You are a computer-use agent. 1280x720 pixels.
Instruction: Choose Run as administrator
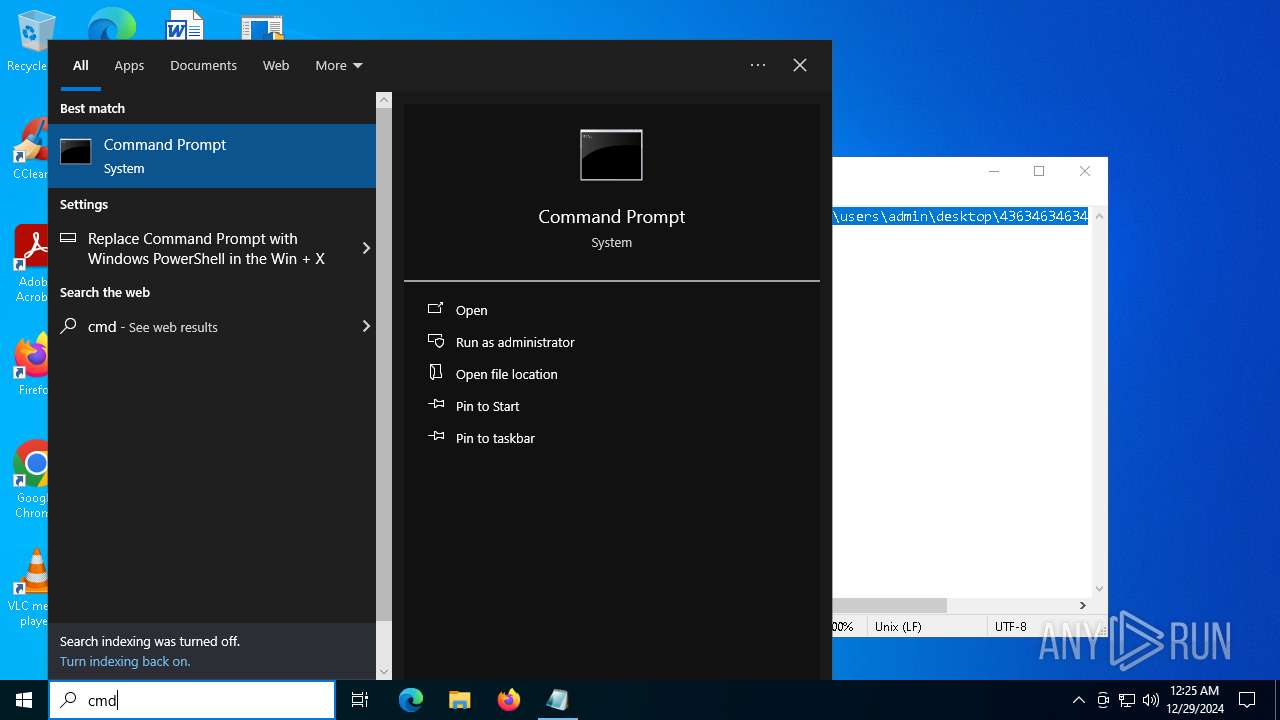515,342
